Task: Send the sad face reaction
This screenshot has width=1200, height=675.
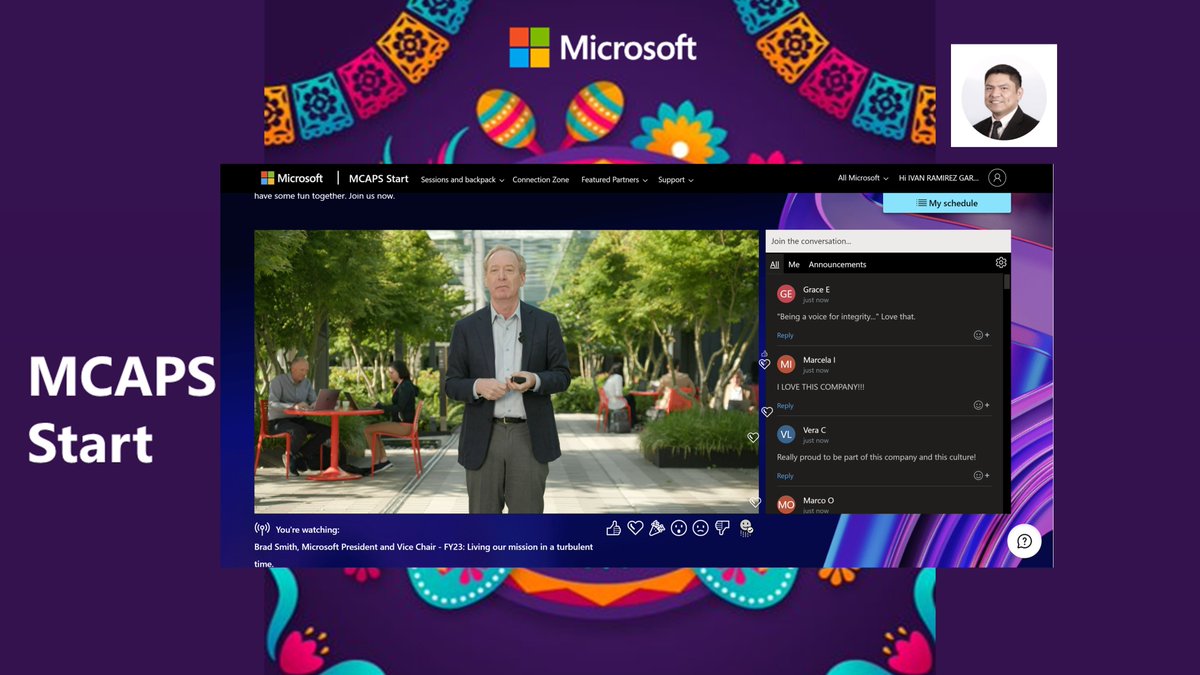Action: (700, 528)
